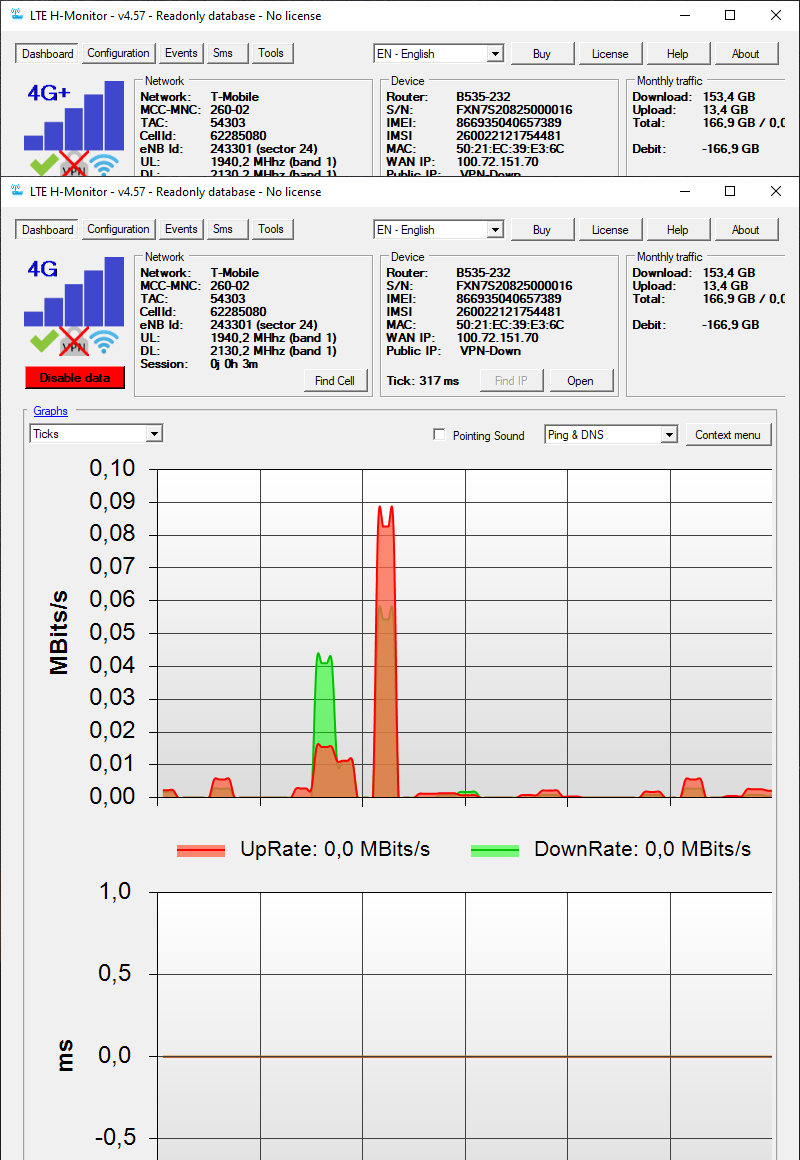
Task: Click the app icon in back window title bar
Action: click(17, 15)
